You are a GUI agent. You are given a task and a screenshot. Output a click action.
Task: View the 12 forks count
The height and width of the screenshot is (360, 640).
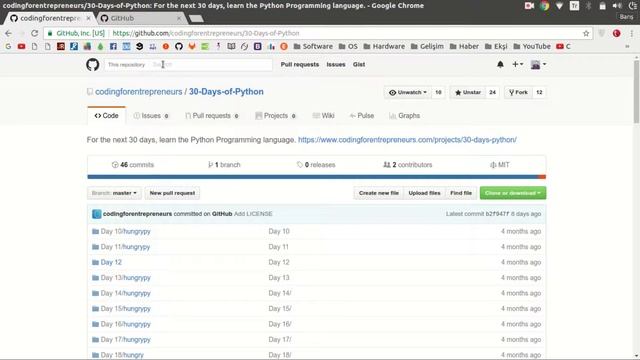[x=539, y=93]
